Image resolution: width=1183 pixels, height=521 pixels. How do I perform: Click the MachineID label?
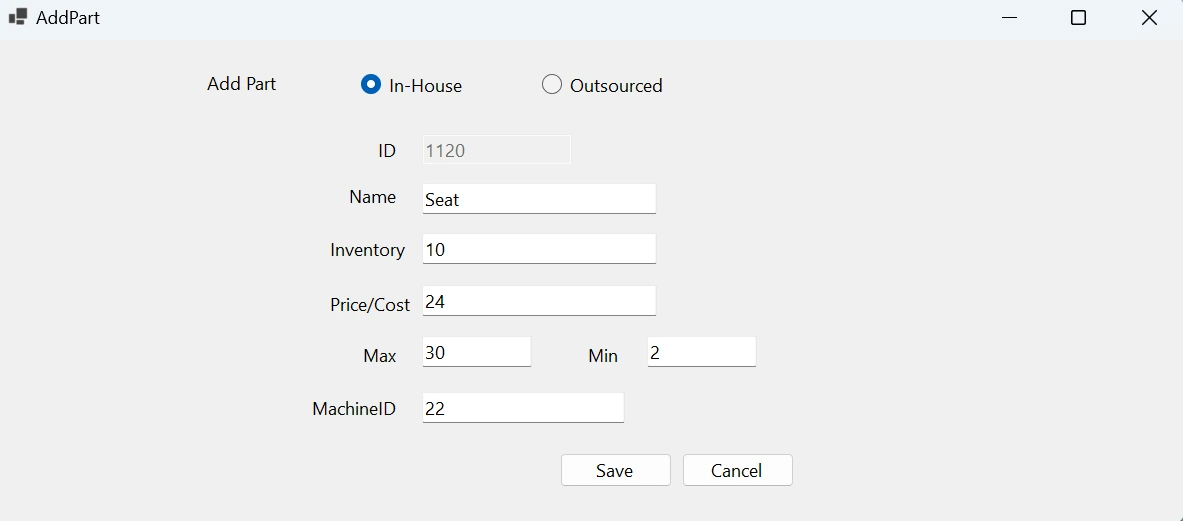point(354,409)
